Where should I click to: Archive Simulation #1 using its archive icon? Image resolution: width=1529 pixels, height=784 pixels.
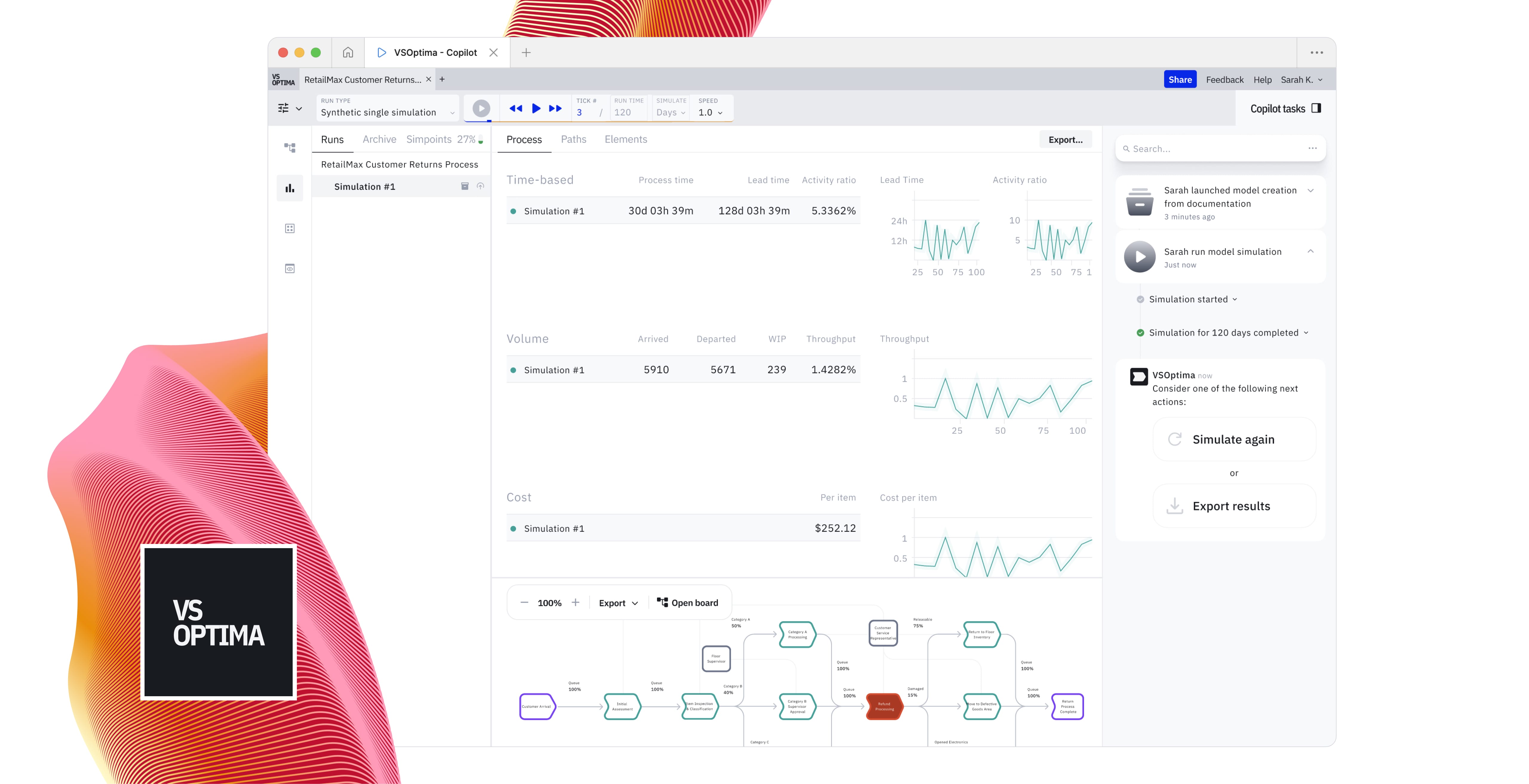point(465,186)
